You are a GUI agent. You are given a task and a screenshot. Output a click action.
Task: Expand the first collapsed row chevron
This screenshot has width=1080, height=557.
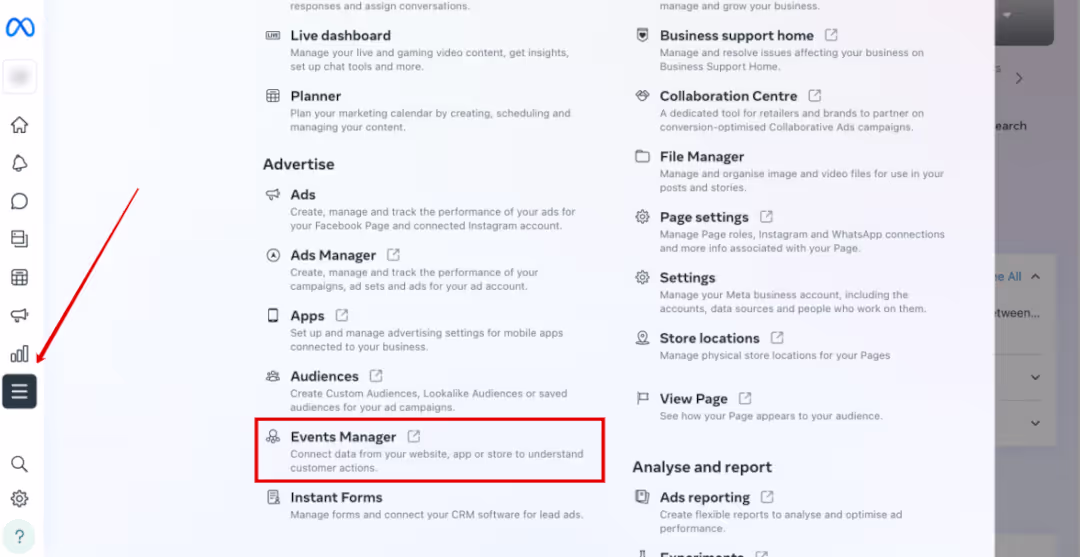[1035, 377]
